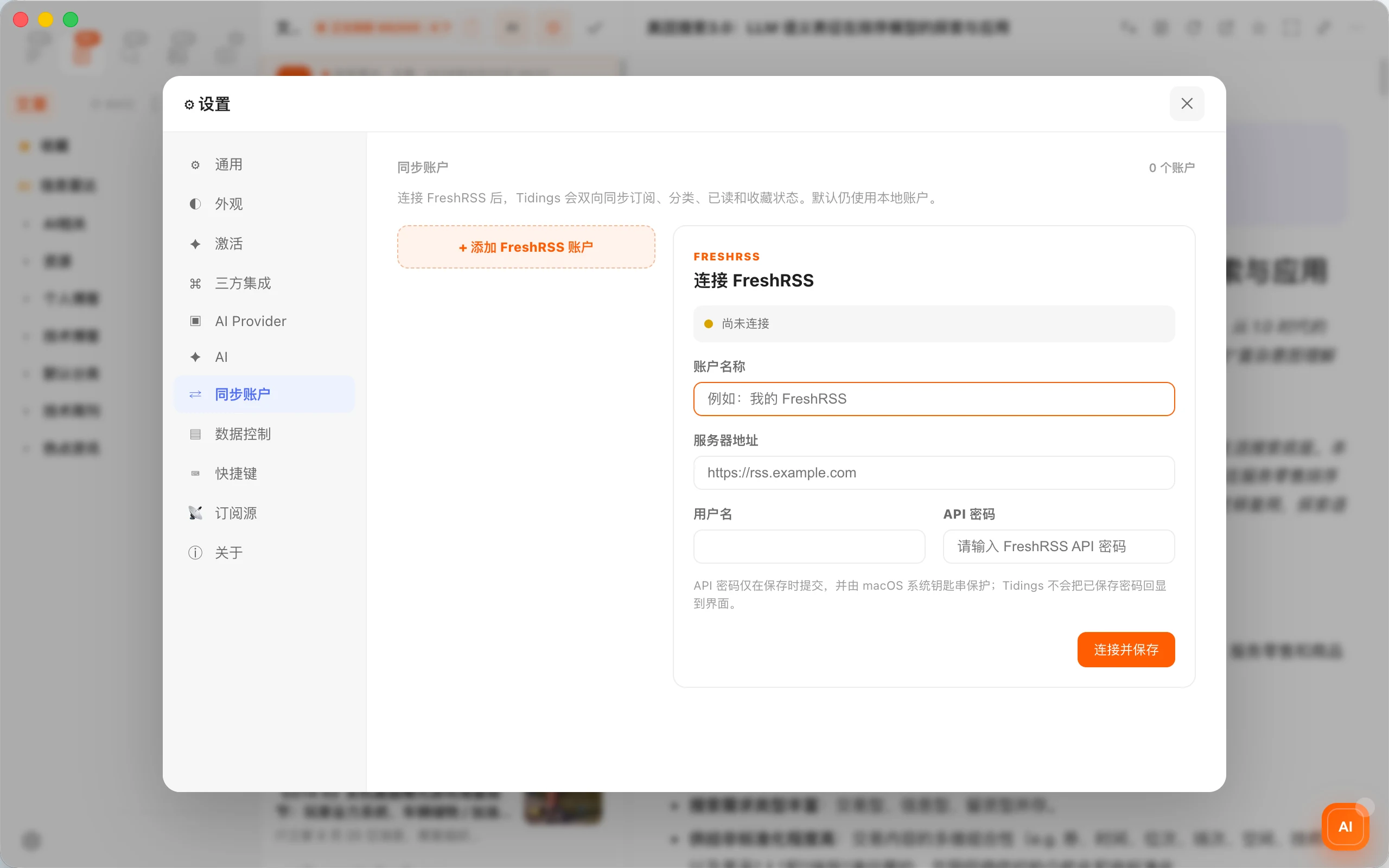Switch to the 激活 settings section
The width and height of the screenshot is (1389, 868).
tap(264, 244)
